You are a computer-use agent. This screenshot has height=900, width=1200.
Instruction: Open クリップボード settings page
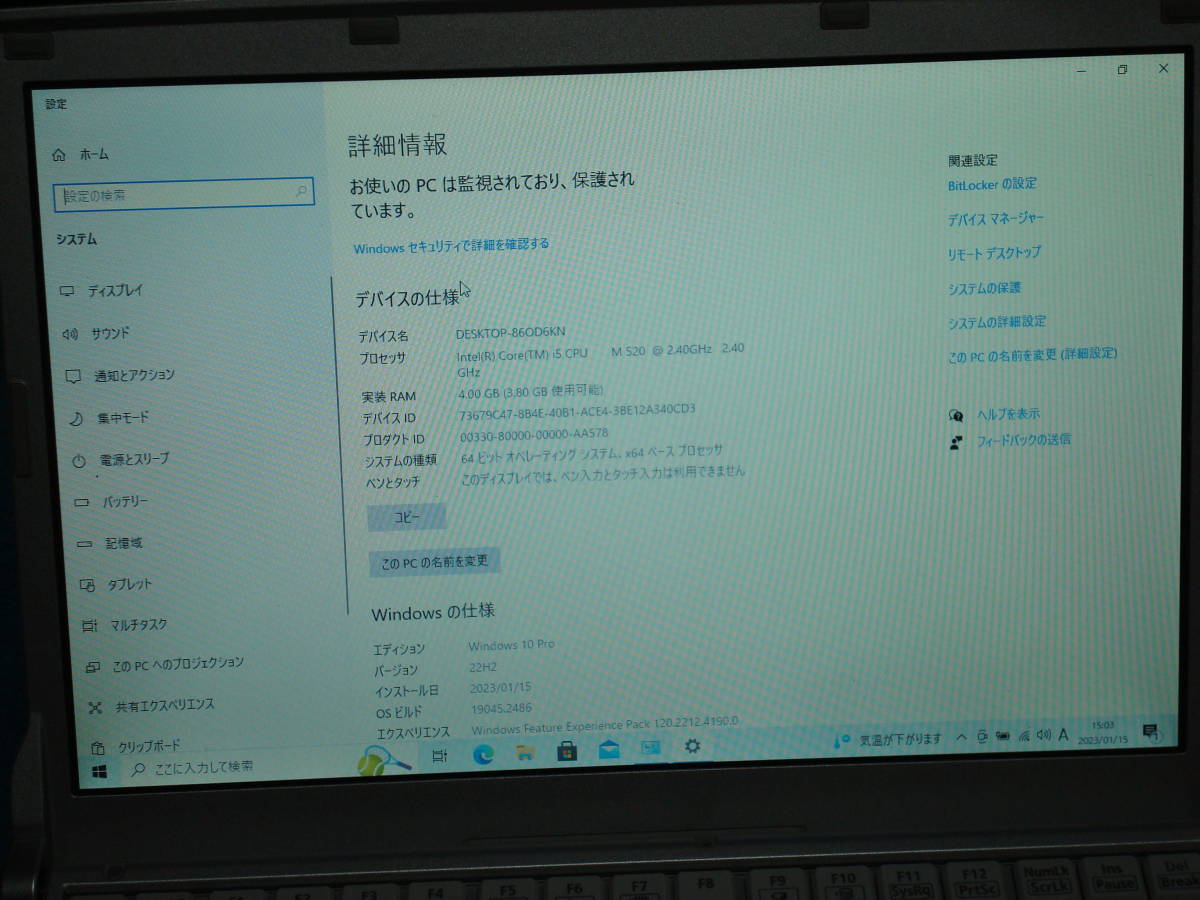coord(137,747)
